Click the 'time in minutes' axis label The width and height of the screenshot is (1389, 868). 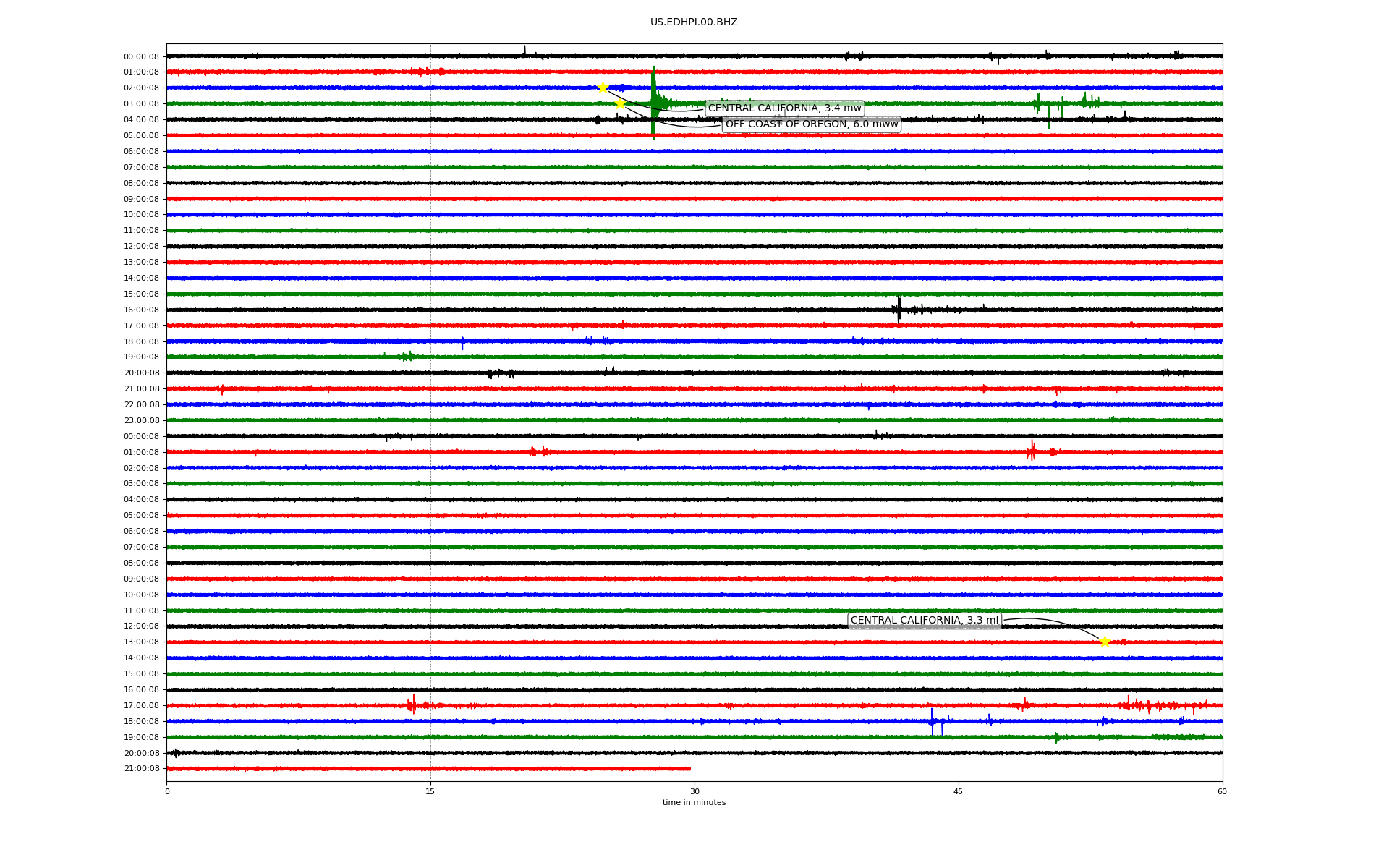[x=694, y=802]
